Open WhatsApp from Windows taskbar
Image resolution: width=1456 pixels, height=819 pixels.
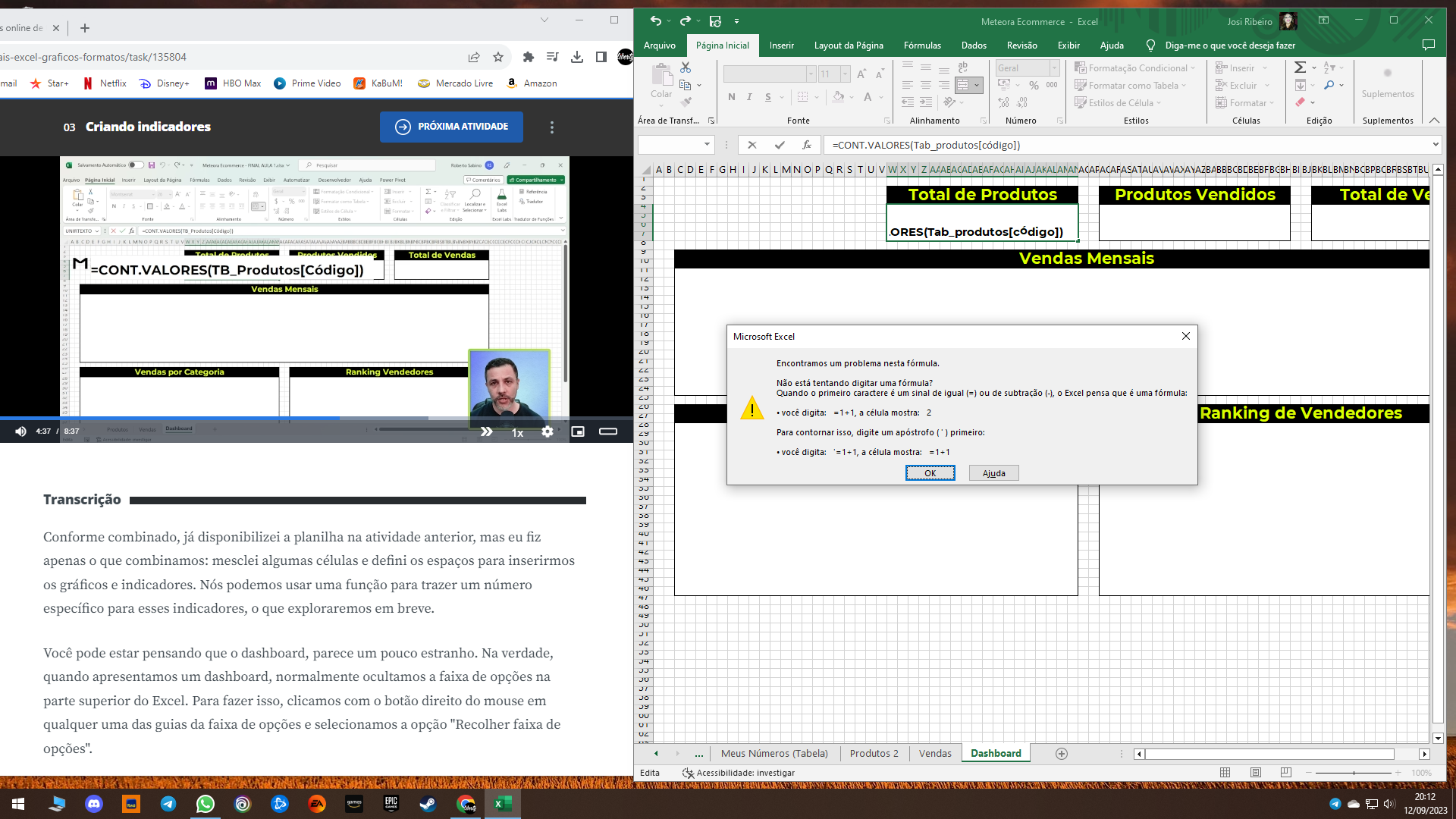tap(206, 804)
